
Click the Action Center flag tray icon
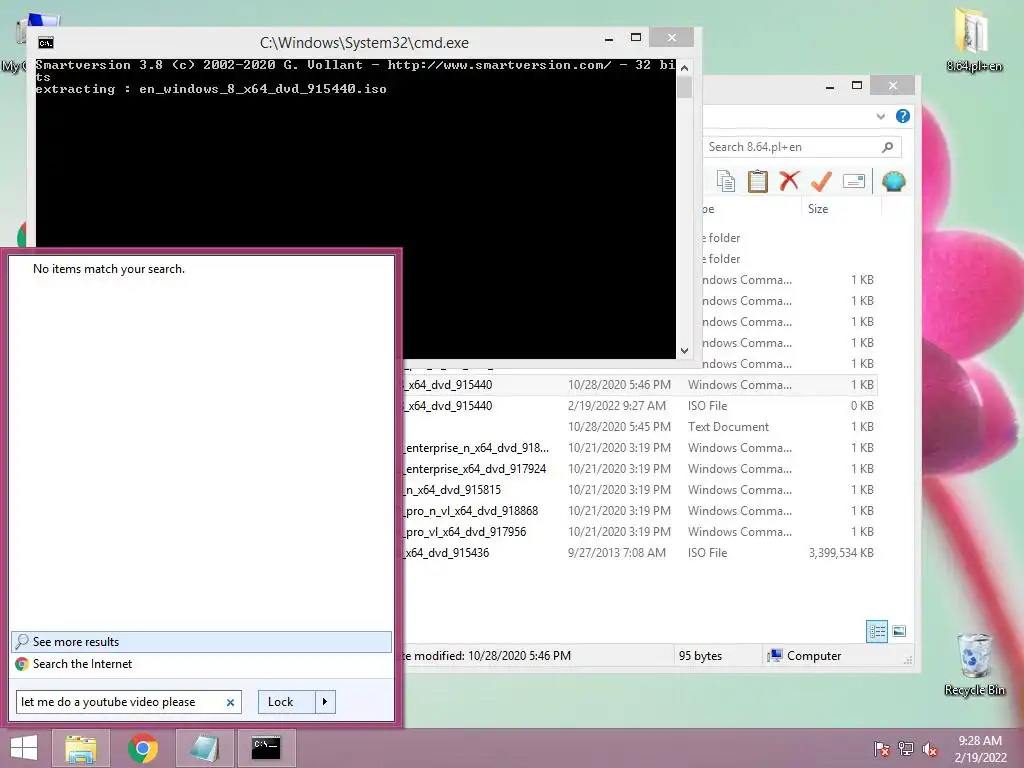pyautogui.click(x=882, y=749)
